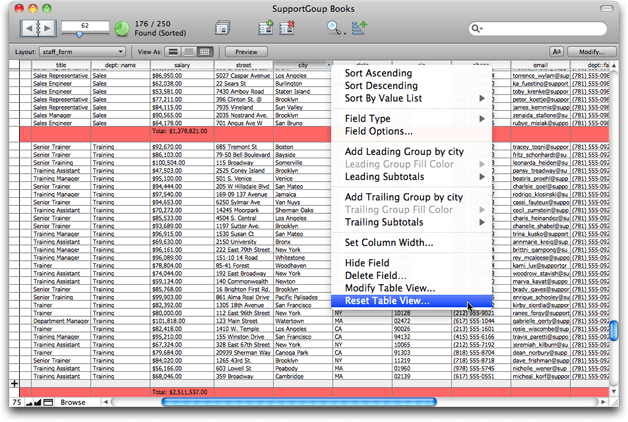Click the salary column header

[x=182, y=65]
